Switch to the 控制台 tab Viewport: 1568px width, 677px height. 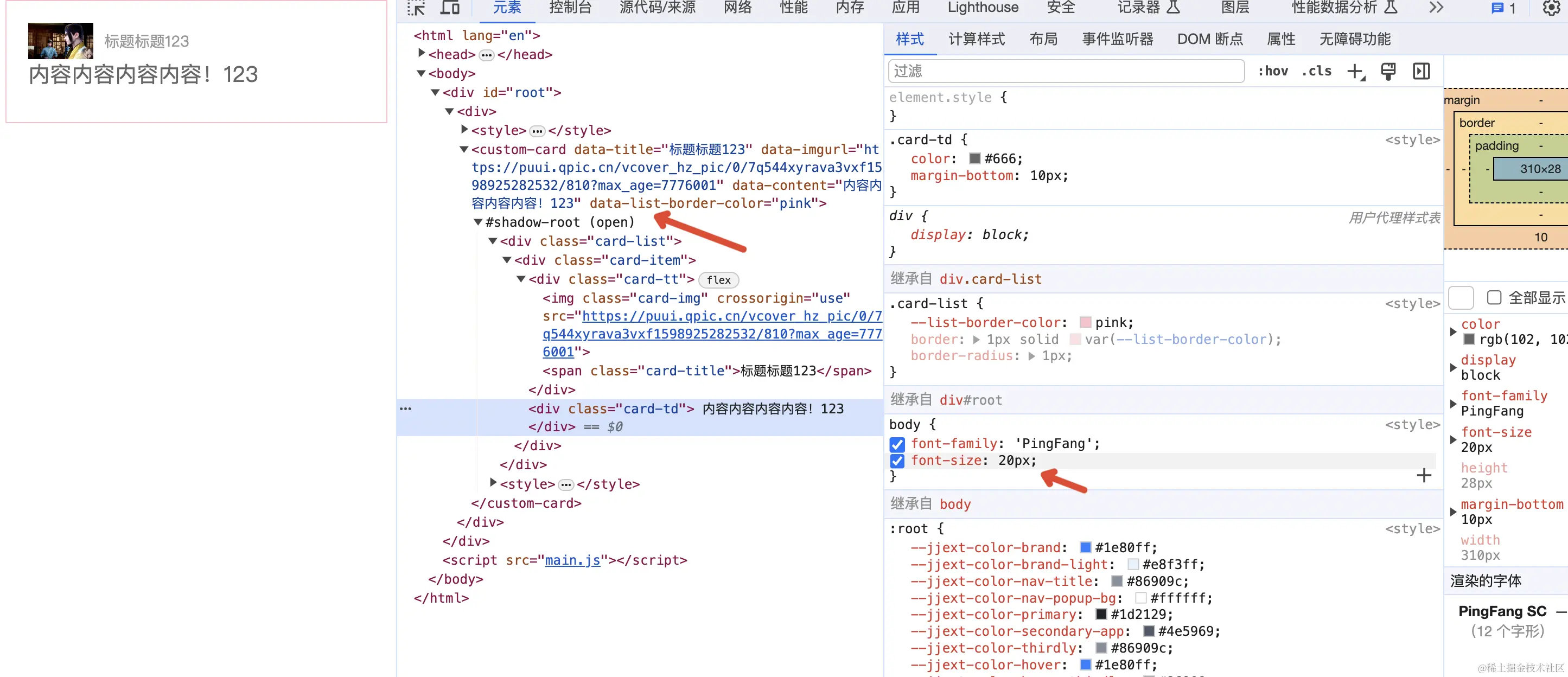(570, 8)
